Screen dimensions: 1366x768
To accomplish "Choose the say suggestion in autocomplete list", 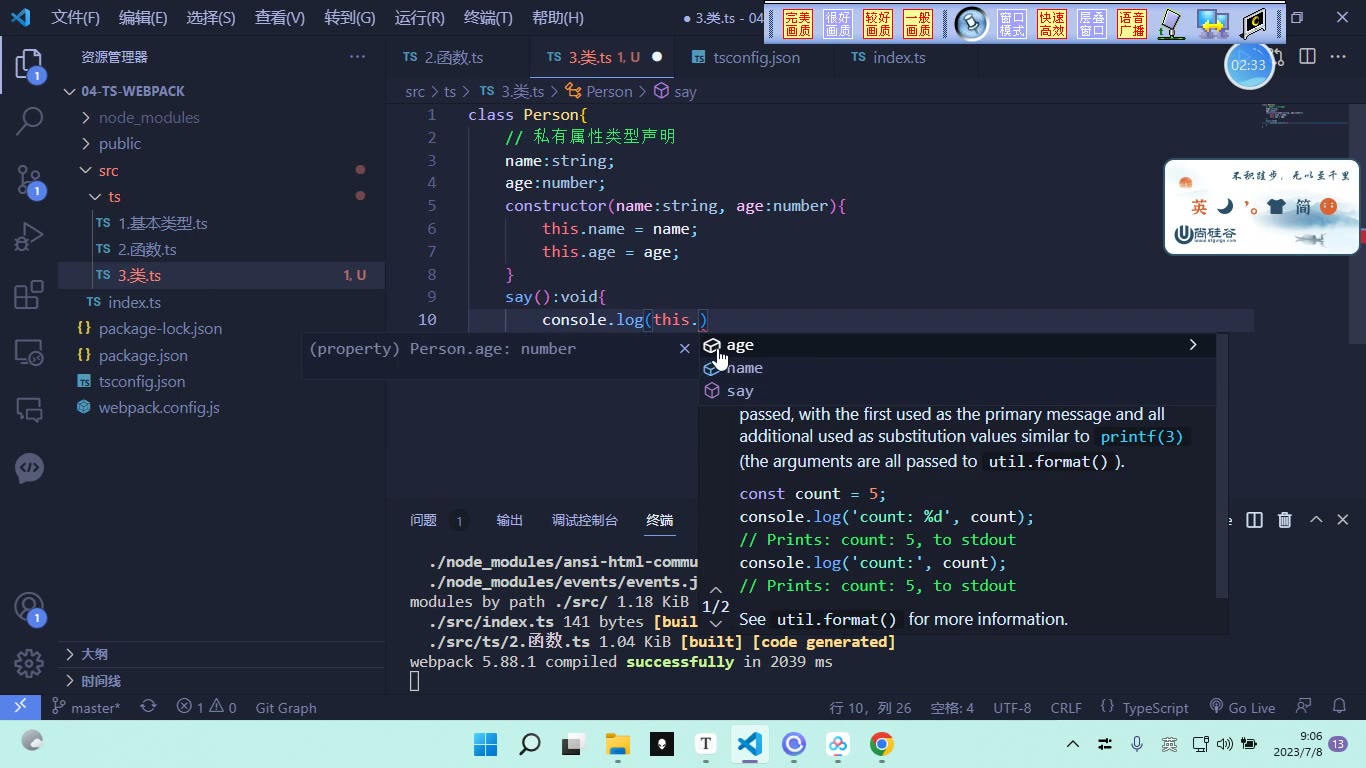I will (x=957, y=391).
